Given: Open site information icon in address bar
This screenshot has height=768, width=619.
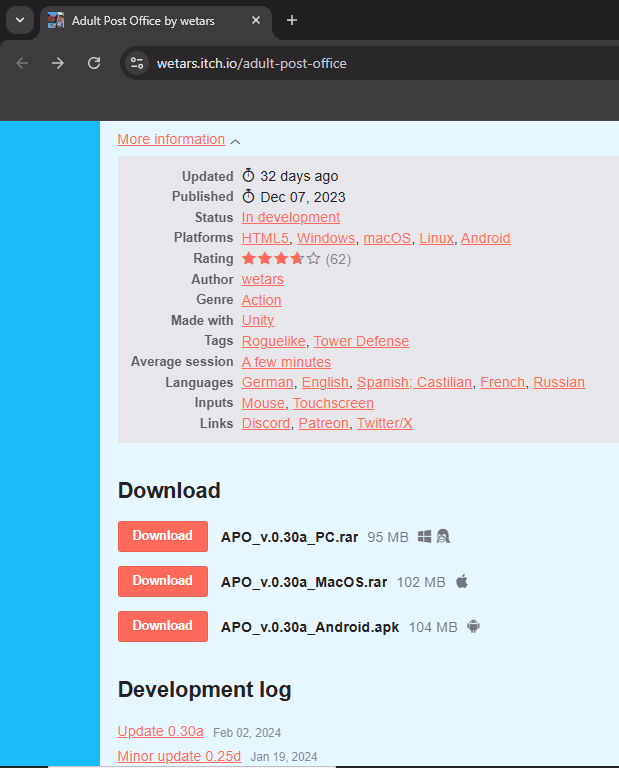Looking at the screenshot, I should pos(137,63).
